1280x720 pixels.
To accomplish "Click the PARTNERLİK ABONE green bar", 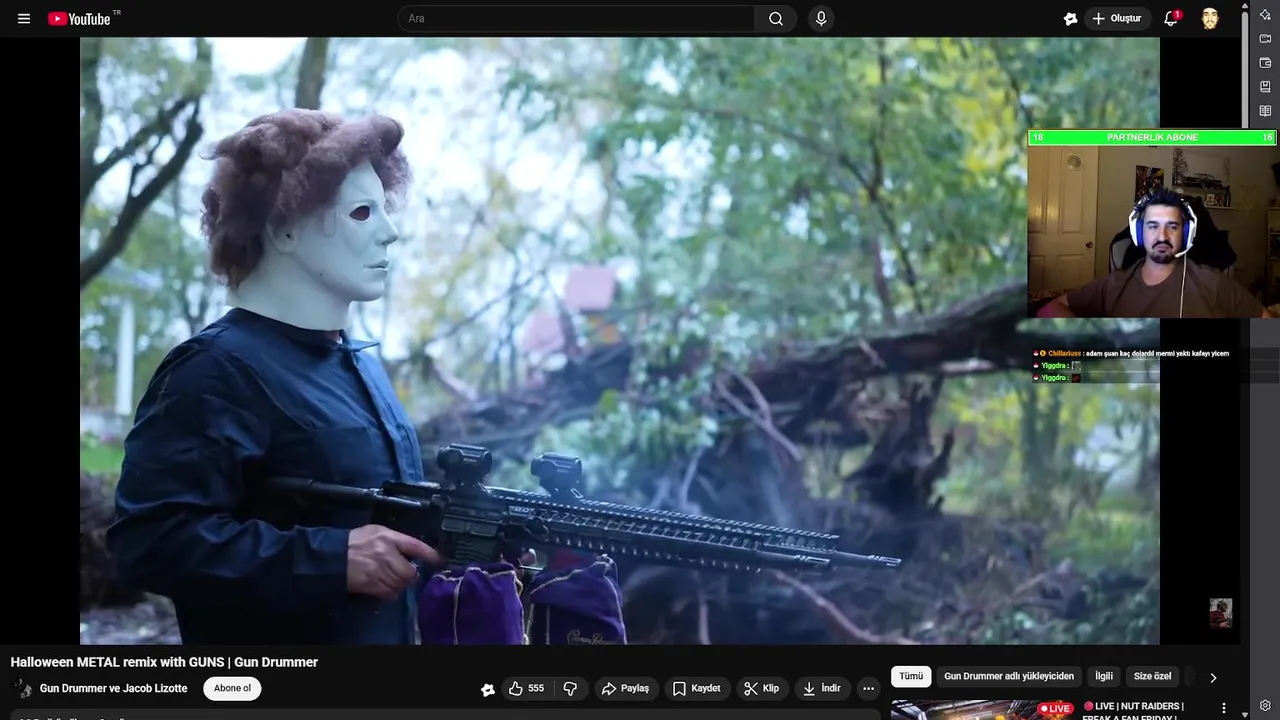I will 1152,137.
